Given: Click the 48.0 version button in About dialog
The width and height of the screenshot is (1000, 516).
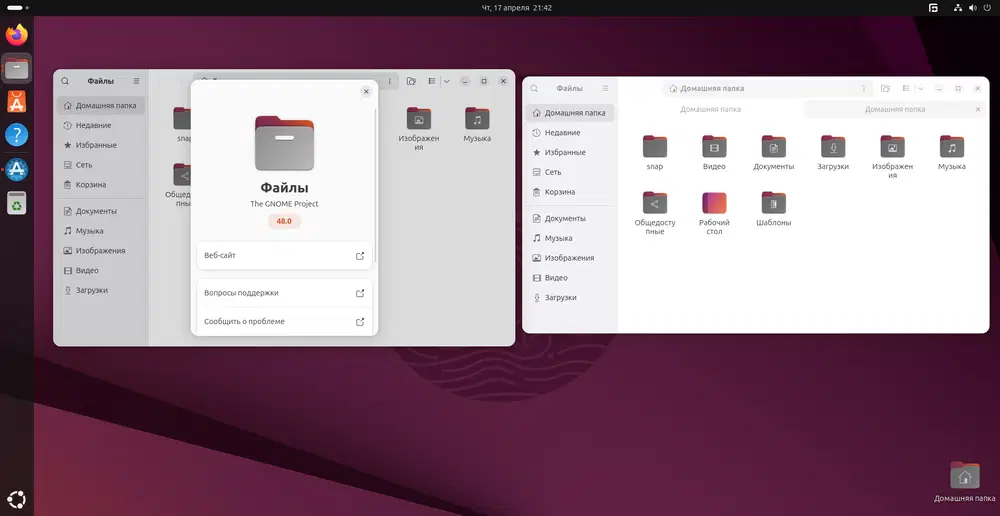Looking at the screenshot, I should 284,221.
